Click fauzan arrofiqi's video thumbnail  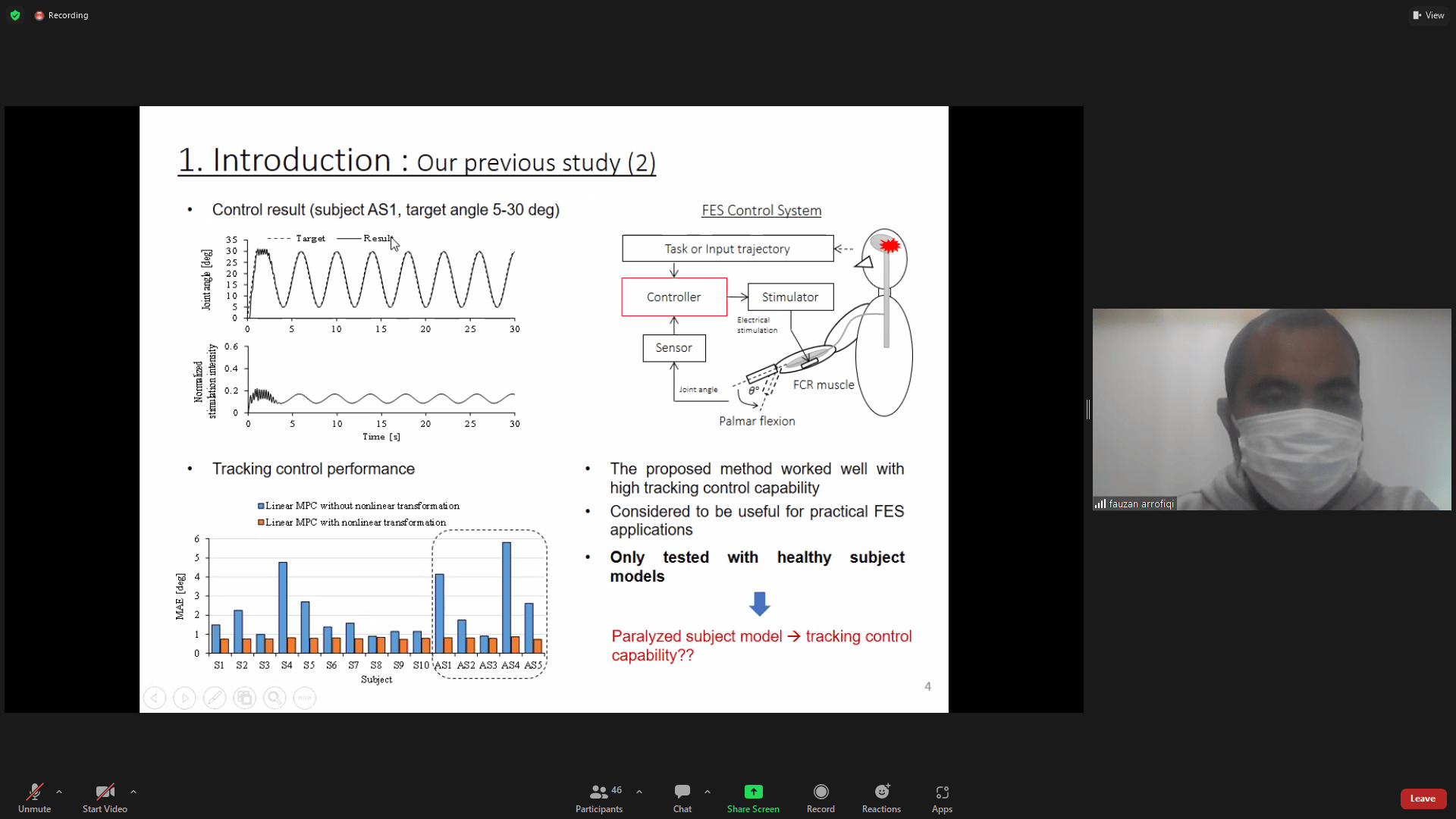(x=1272, y=409)
